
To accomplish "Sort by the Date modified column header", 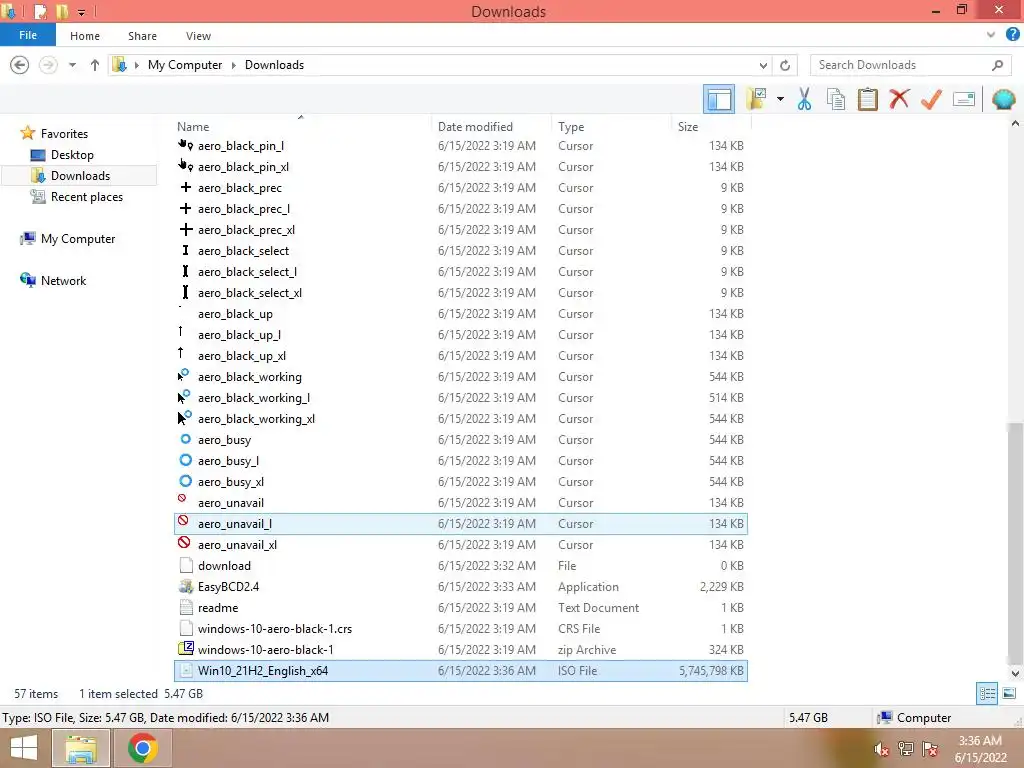I will point(475,127).
